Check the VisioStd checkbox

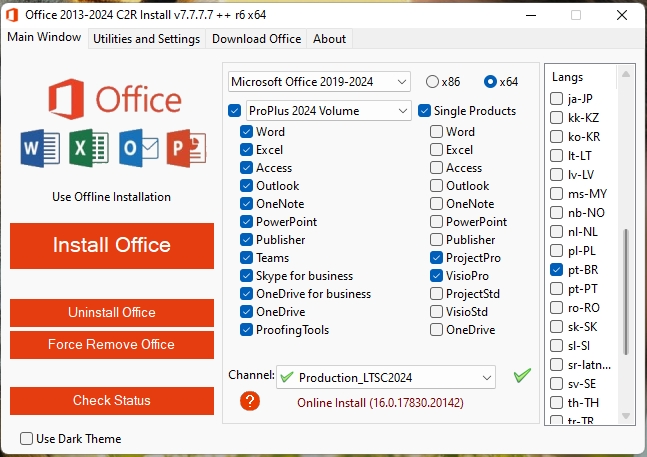[436, 311]
